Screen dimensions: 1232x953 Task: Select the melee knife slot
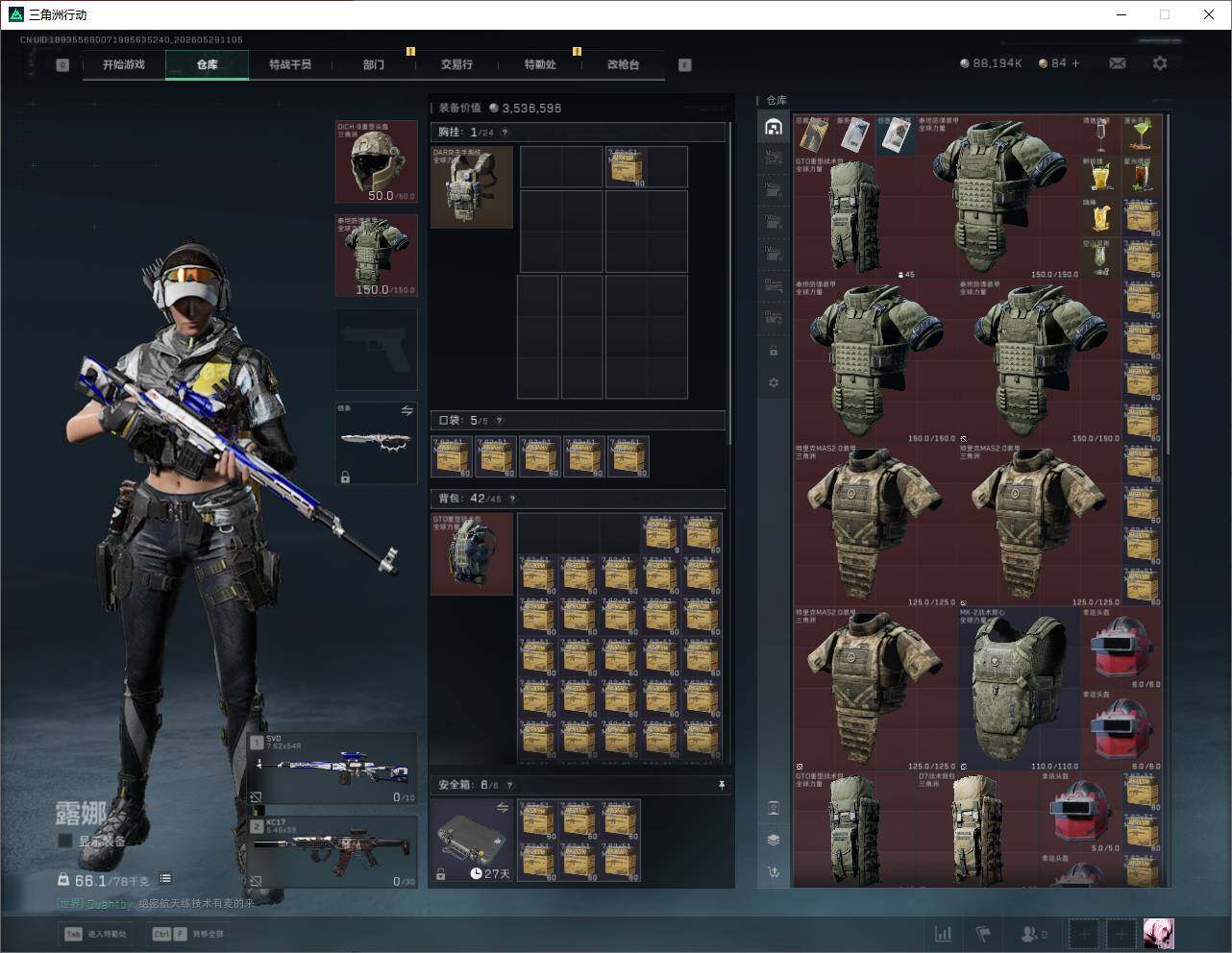pyautogui.click(x=376, y=443)
